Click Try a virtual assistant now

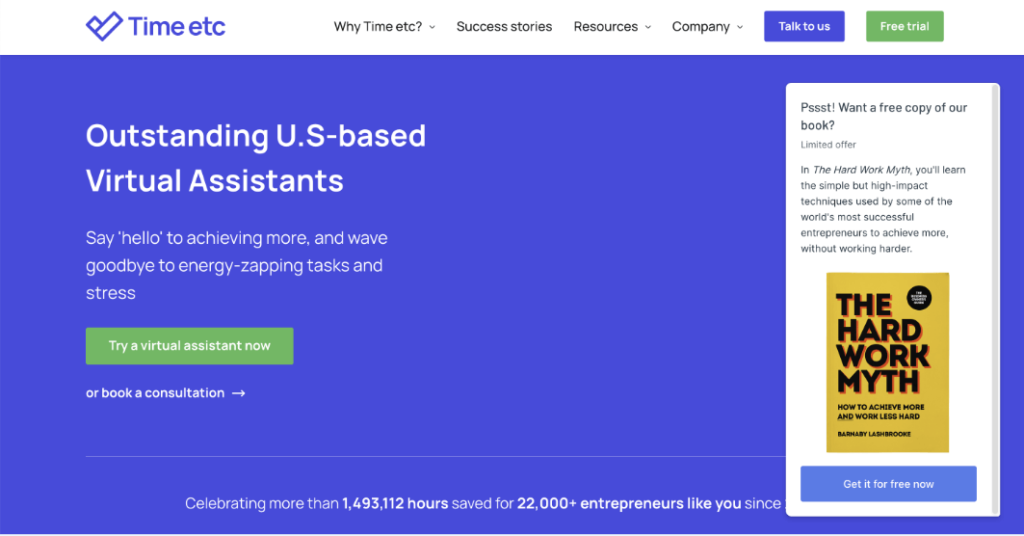[189, 346]
